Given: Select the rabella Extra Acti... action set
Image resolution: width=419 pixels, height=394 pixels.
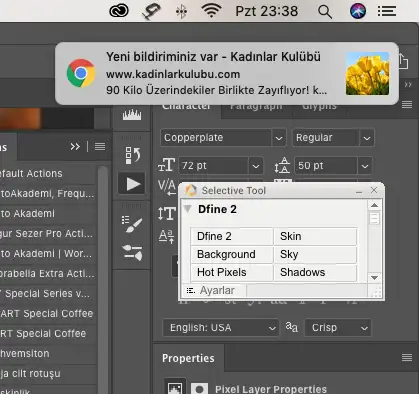Looking at the screenshot, I should tap(48, 273).
